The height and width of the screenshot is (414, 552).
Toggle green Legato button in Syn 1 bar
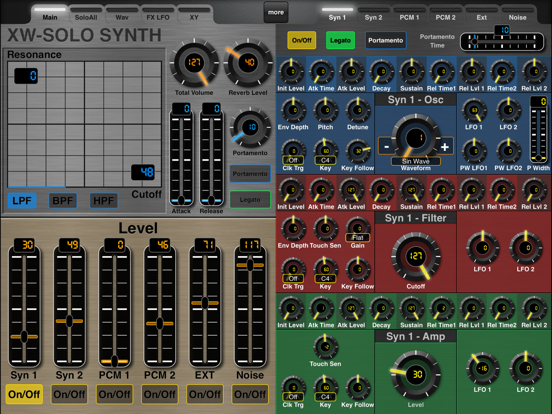click(340, 40)
